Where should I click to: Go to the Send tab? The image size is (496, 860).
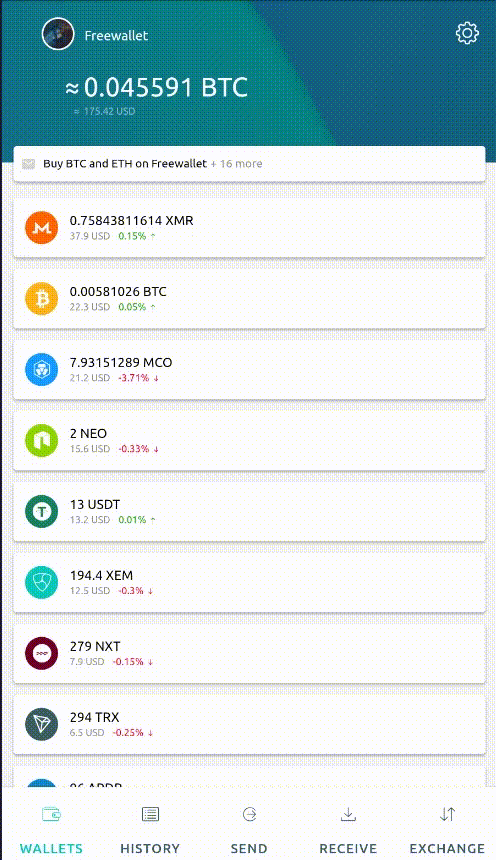[x=249, y=830]
